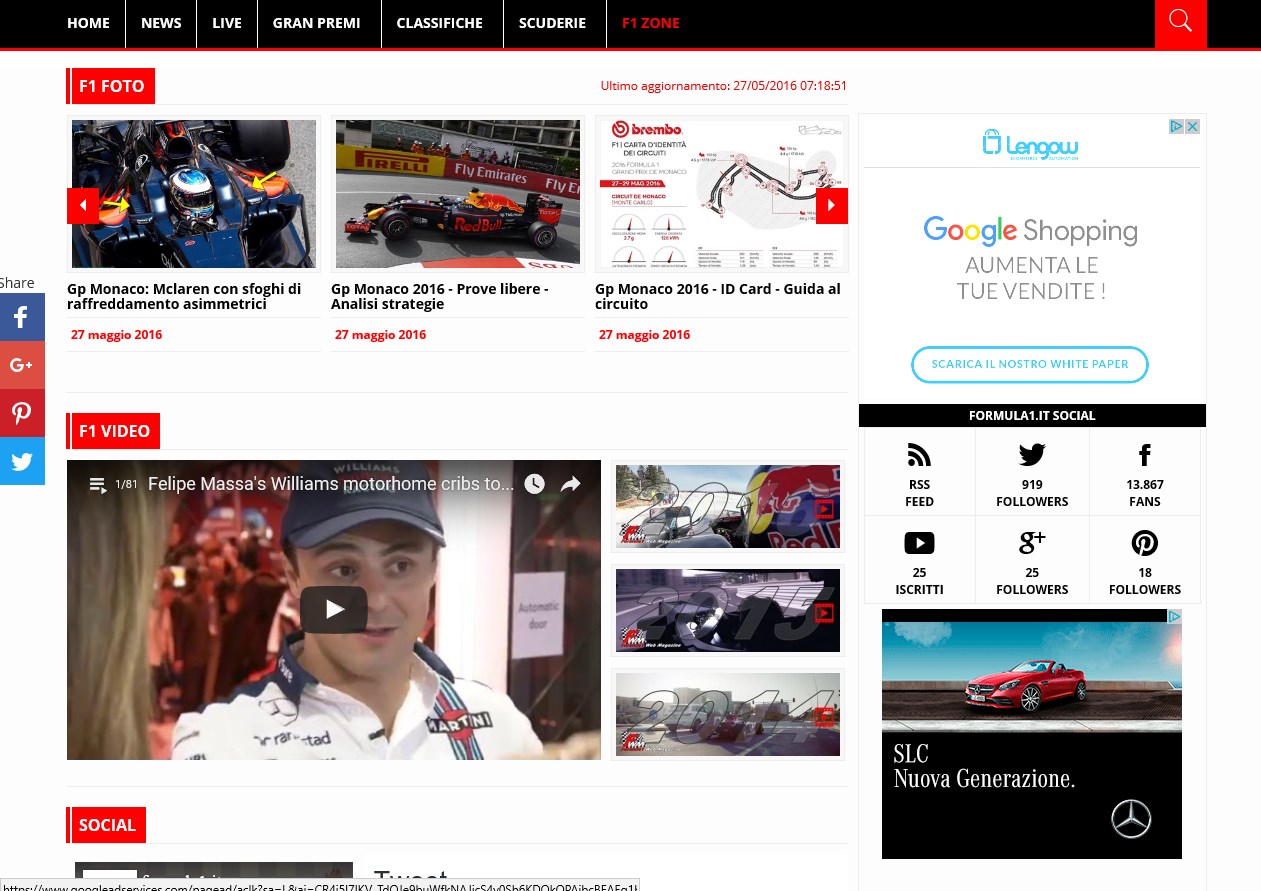
Task: Click date under Mclaren sfoghi article
Action: [116, 335]
